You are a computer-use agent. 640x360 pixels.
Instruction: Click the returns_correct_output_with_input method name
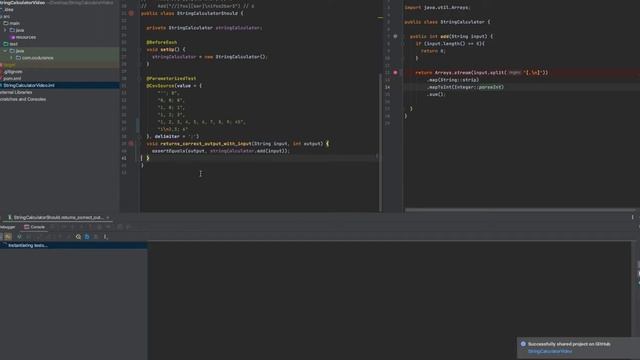(206, 144)
